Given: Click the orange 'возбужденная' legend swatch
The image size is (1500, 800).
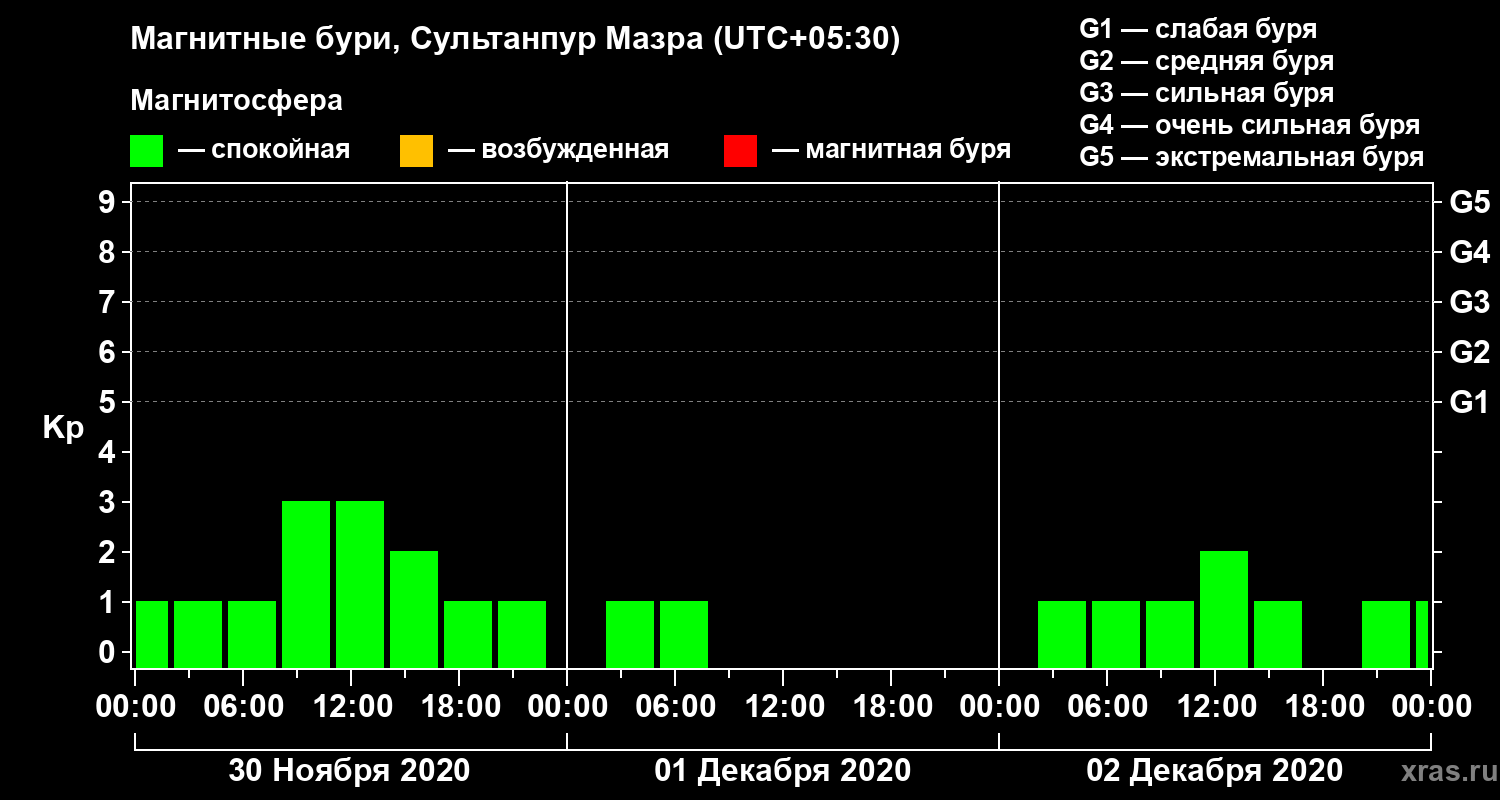Looking at the screenshot, I should [x=416, y=151].
